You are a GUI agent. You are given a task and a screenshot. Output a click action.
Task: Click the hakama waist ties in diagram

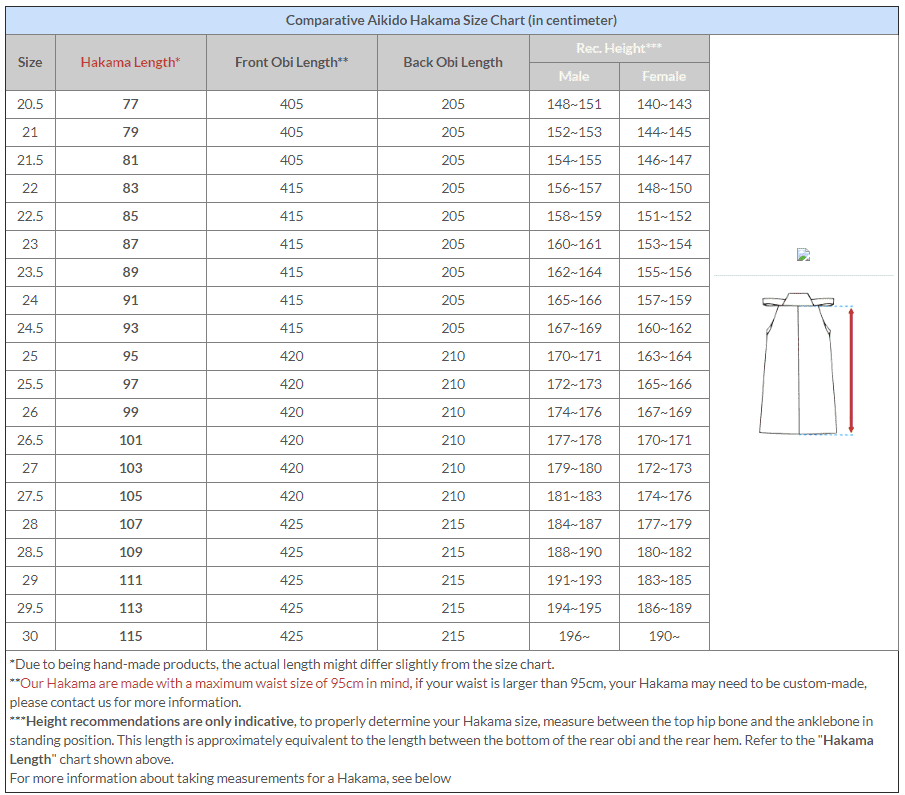click(772, 300)
